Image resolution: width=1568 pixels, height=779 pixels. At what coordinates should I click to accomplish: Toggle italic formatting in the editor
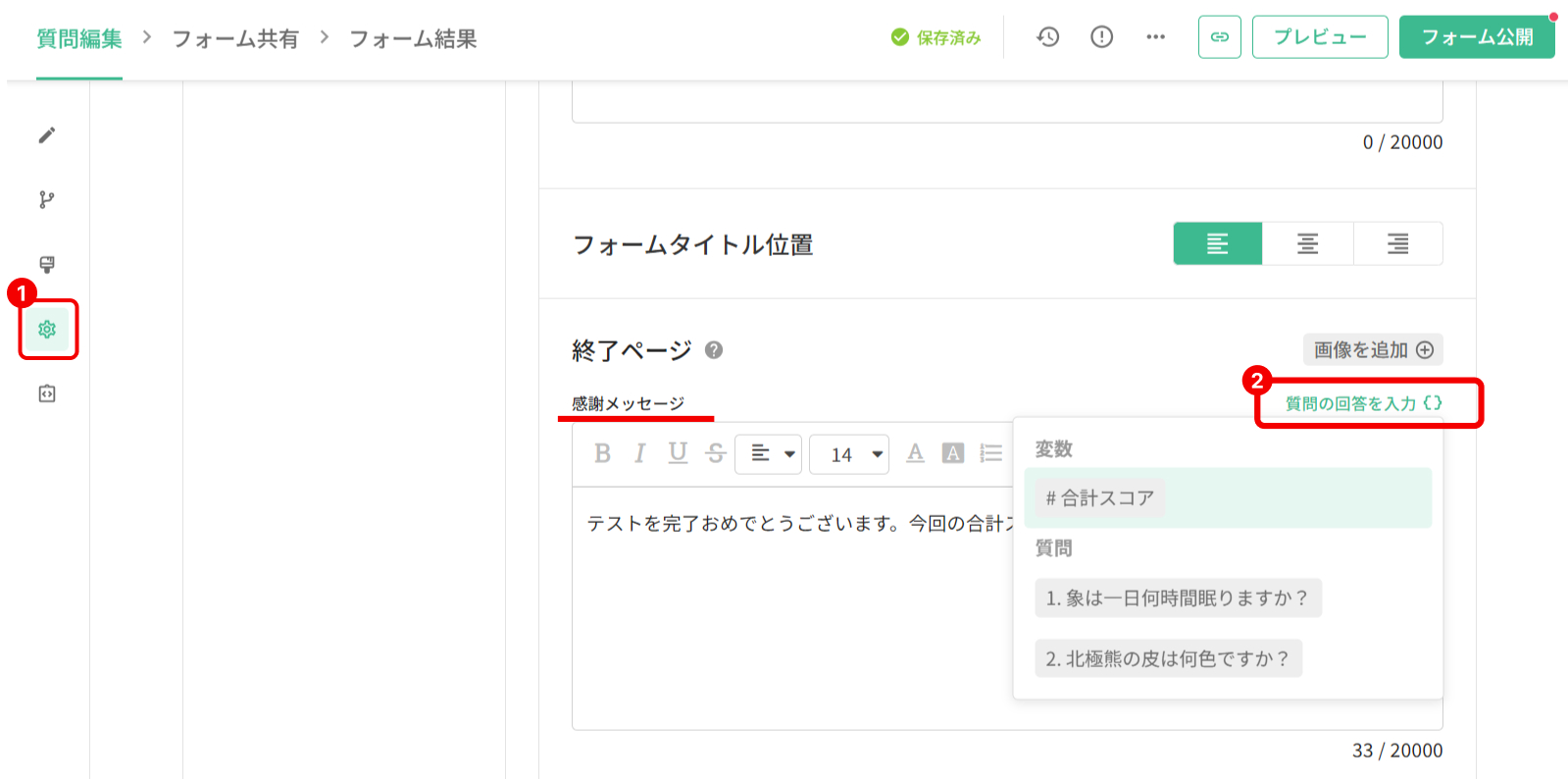click(639, 453)
